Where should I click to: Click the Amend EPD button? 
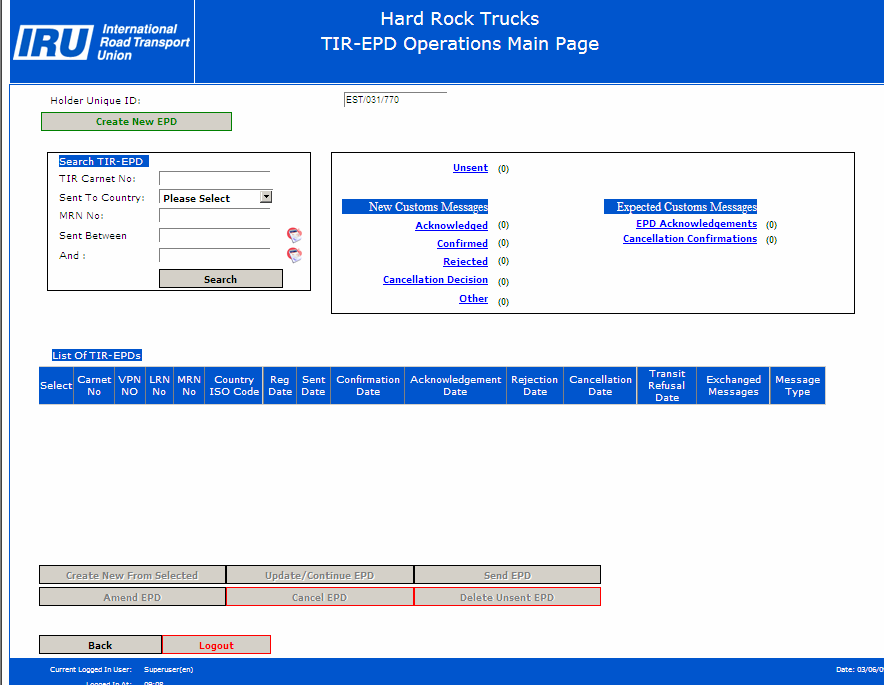point(132,597)
